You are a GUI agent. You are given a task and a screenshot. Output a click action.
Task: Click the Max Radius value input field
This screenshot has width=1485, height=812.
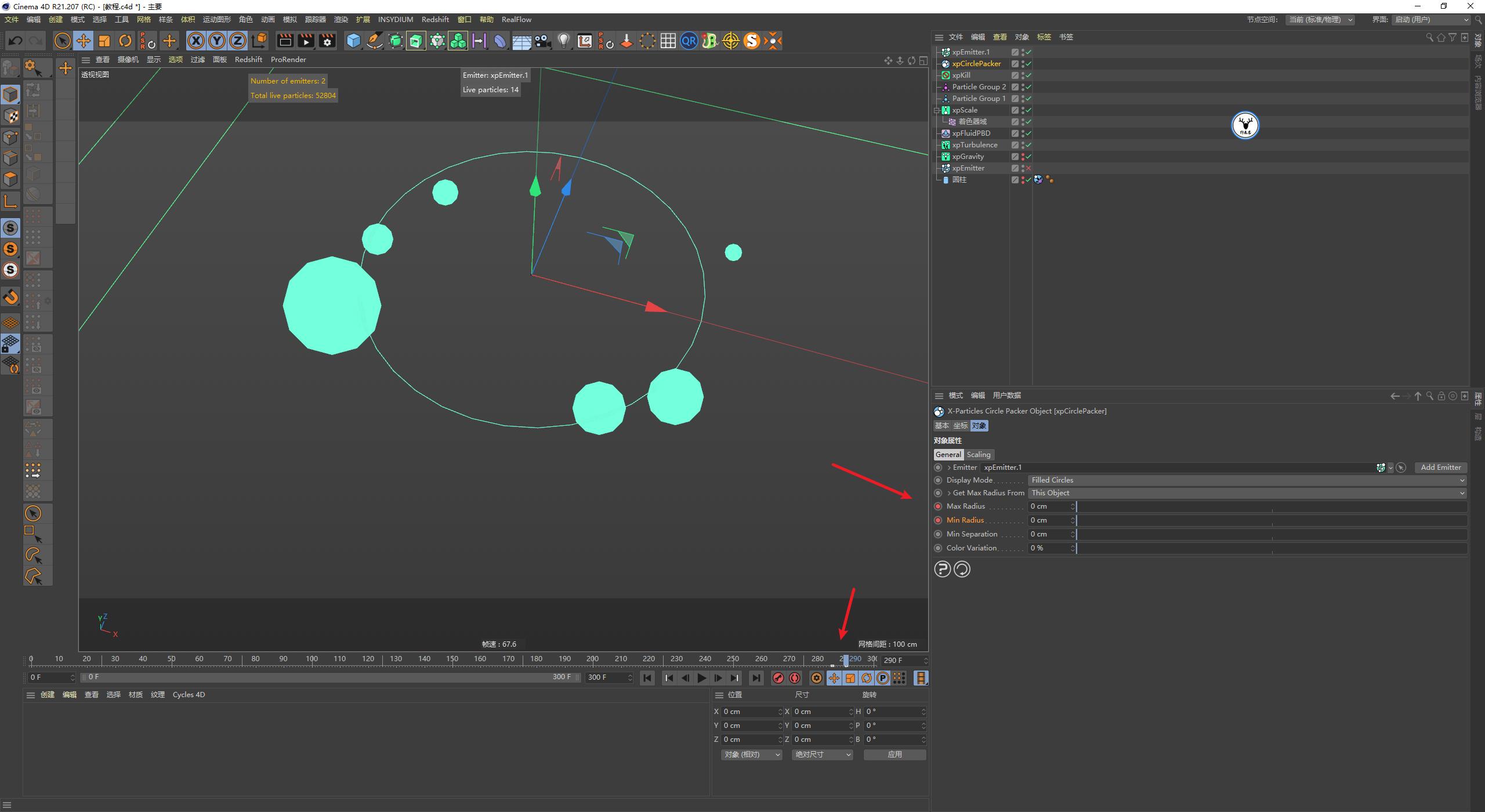click(1049, 506)
